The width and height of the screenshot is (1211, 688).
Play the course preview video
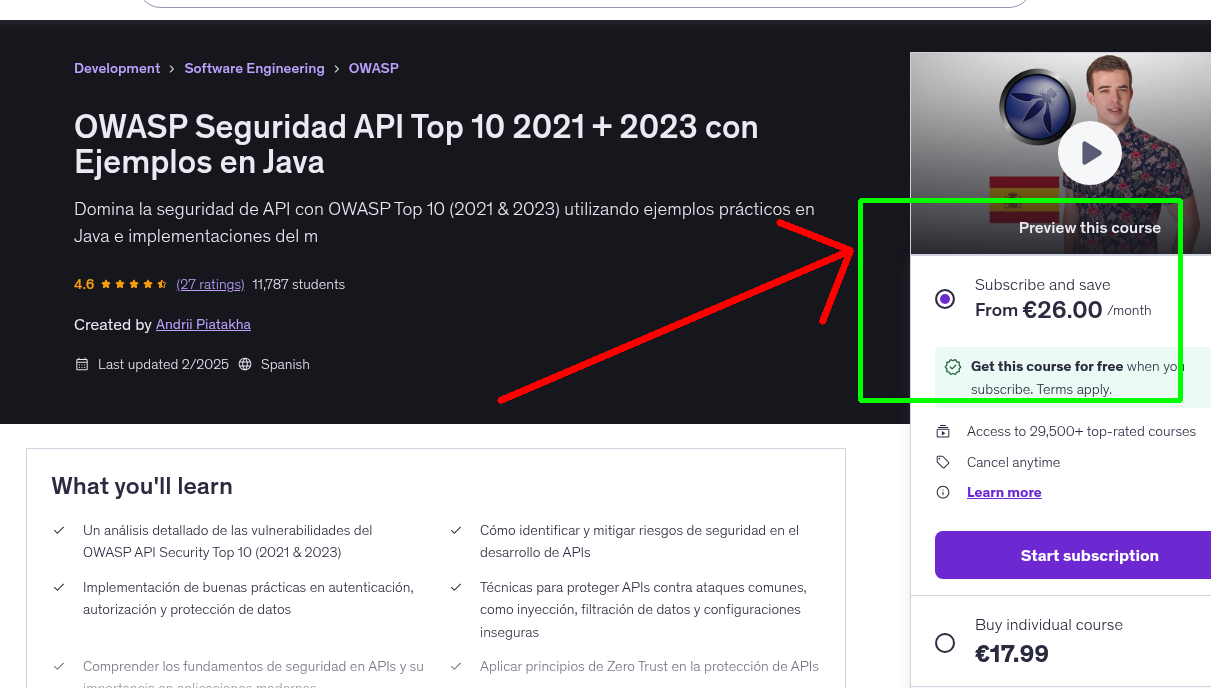[x=1090, y=153]
